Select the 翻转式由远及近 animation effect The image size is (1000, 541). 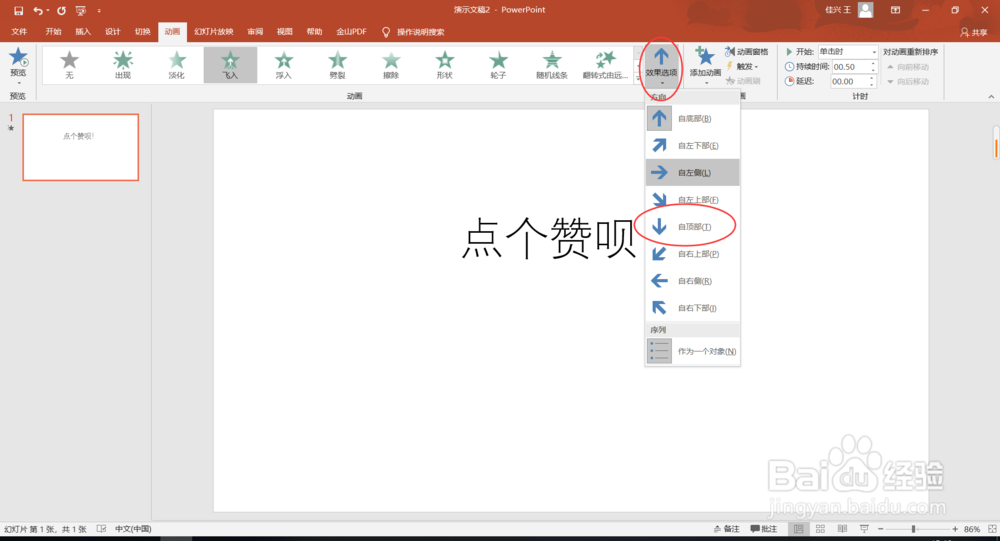coord(605,64)
